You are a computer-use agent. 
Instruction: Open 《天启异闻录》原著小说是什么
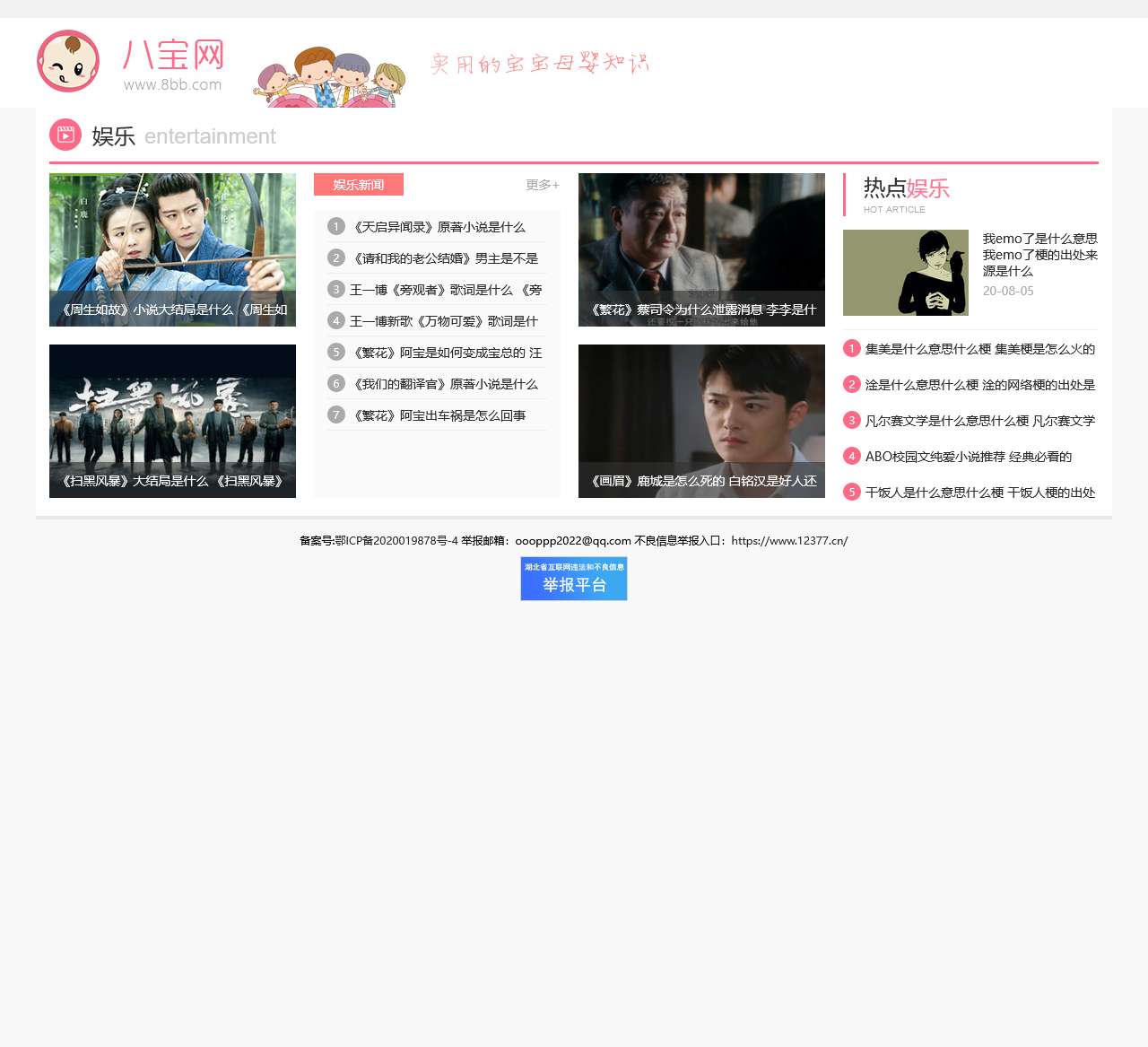tap(438, 227)
